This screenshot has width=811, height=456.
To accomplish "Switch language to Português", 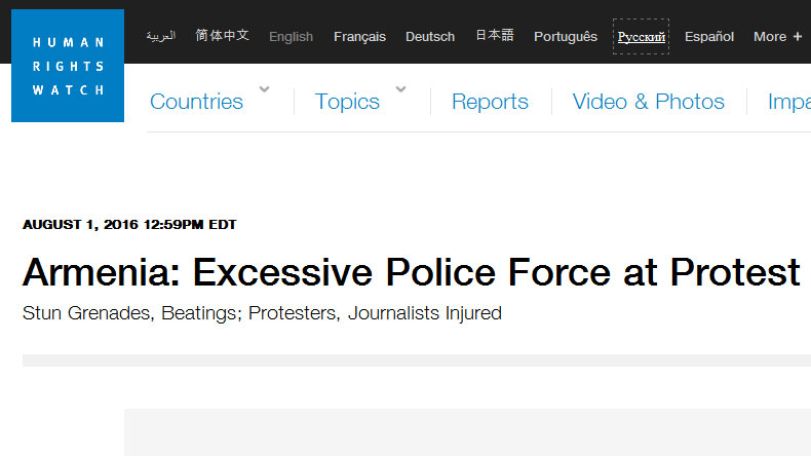I will tap(565, 37).
